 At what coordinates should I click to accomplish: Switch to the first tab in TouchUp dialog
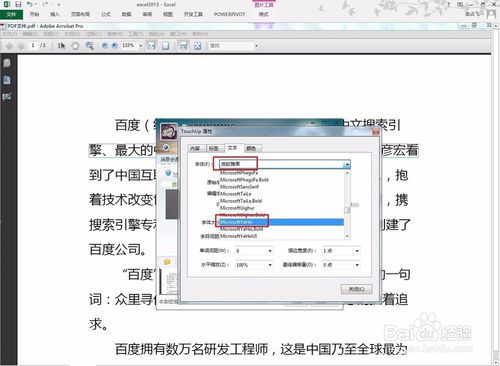pos(195,148)
